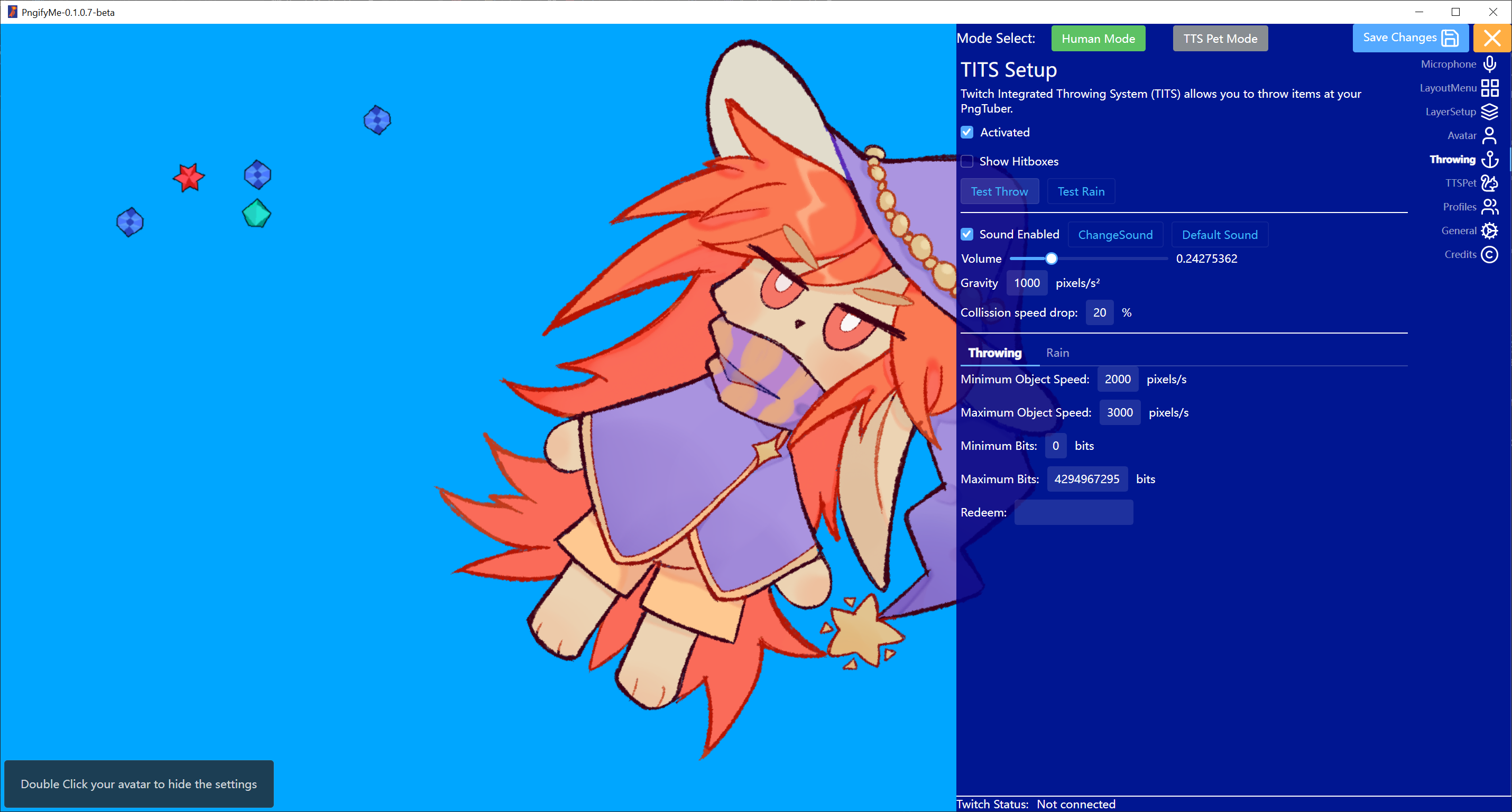Open the Credits copyright icon

click(x=1489, y=254)
